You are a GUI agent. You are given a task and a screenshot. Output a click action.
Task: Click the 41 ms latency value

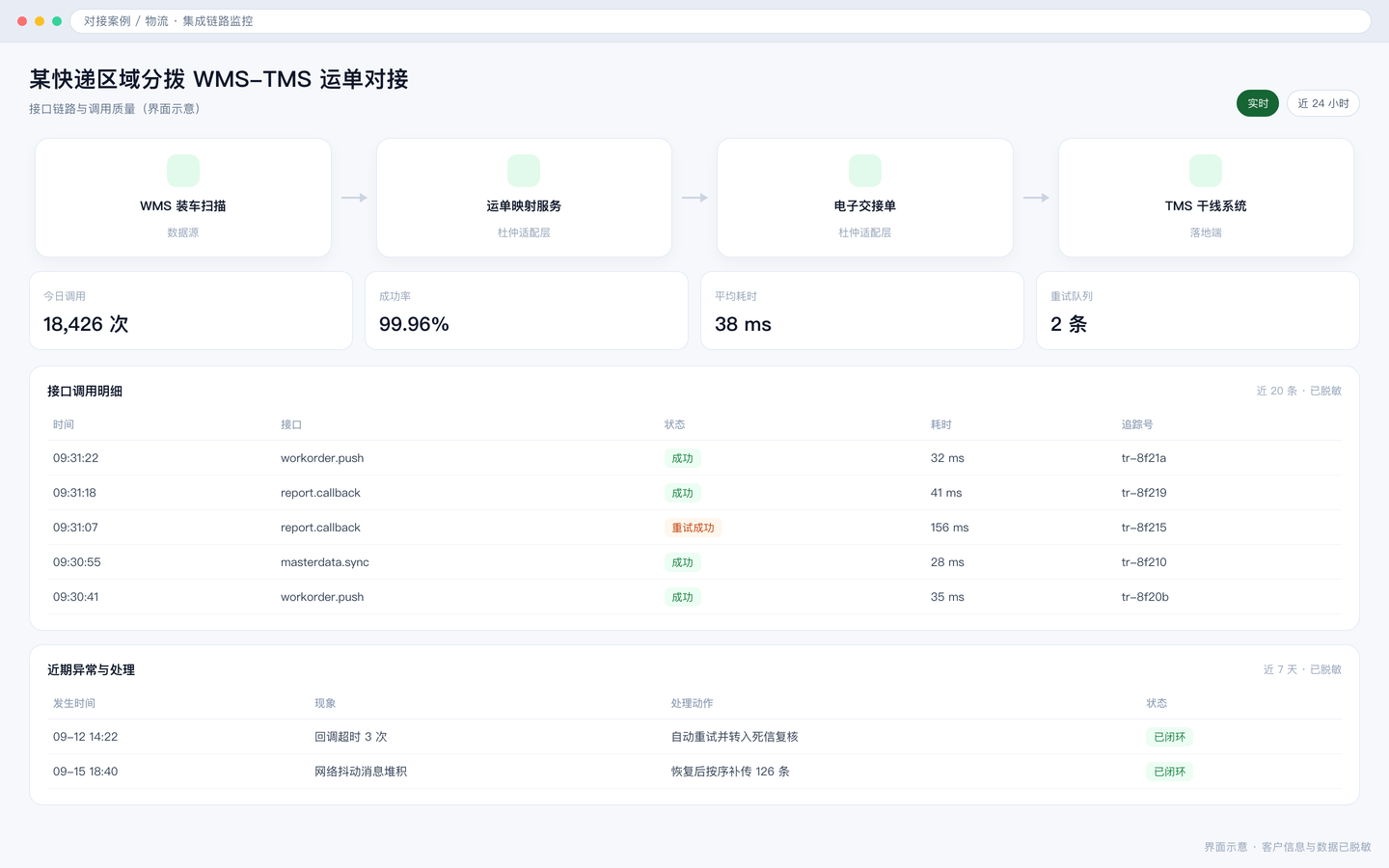coord(946,493)
